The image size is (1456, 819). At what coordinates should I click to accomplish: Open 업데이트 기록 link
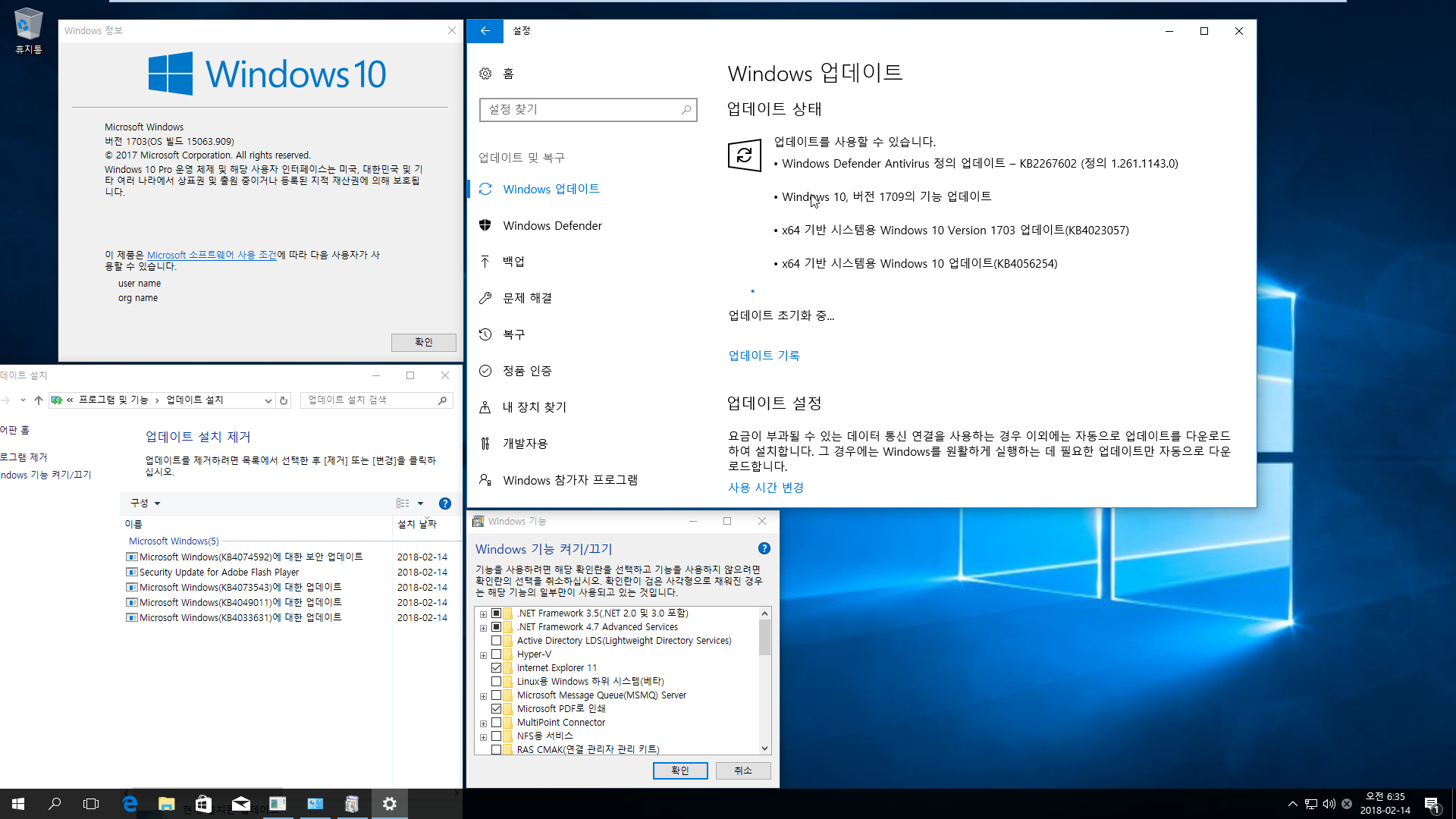[764, 356]
